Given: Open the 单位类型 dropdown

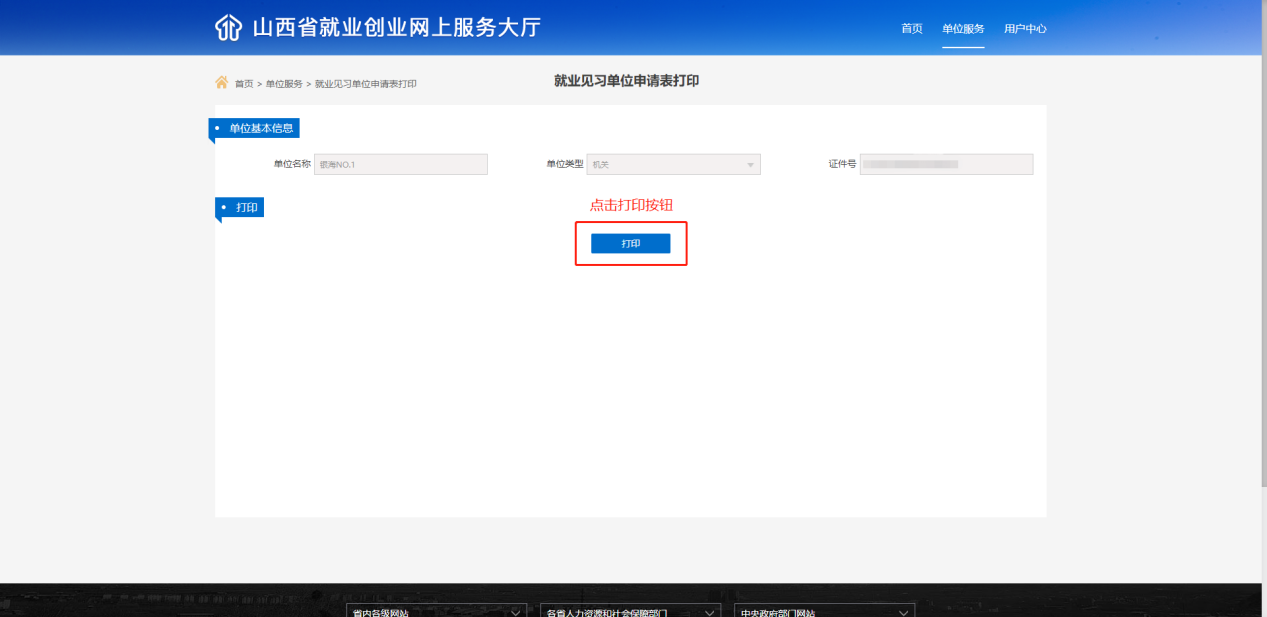Looking at the screenshot, I should pos(673,164).
